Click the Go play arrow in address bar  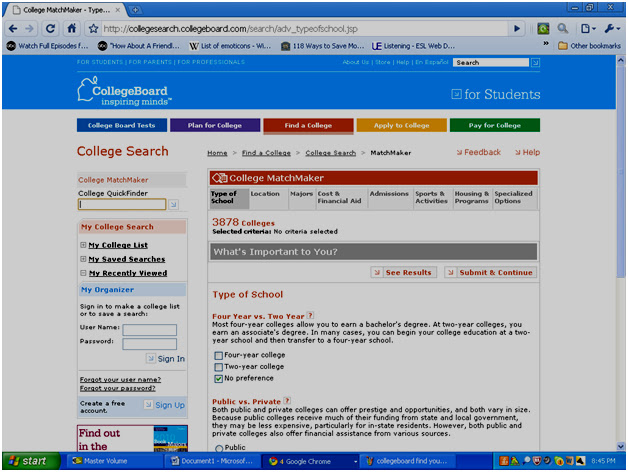517,28
